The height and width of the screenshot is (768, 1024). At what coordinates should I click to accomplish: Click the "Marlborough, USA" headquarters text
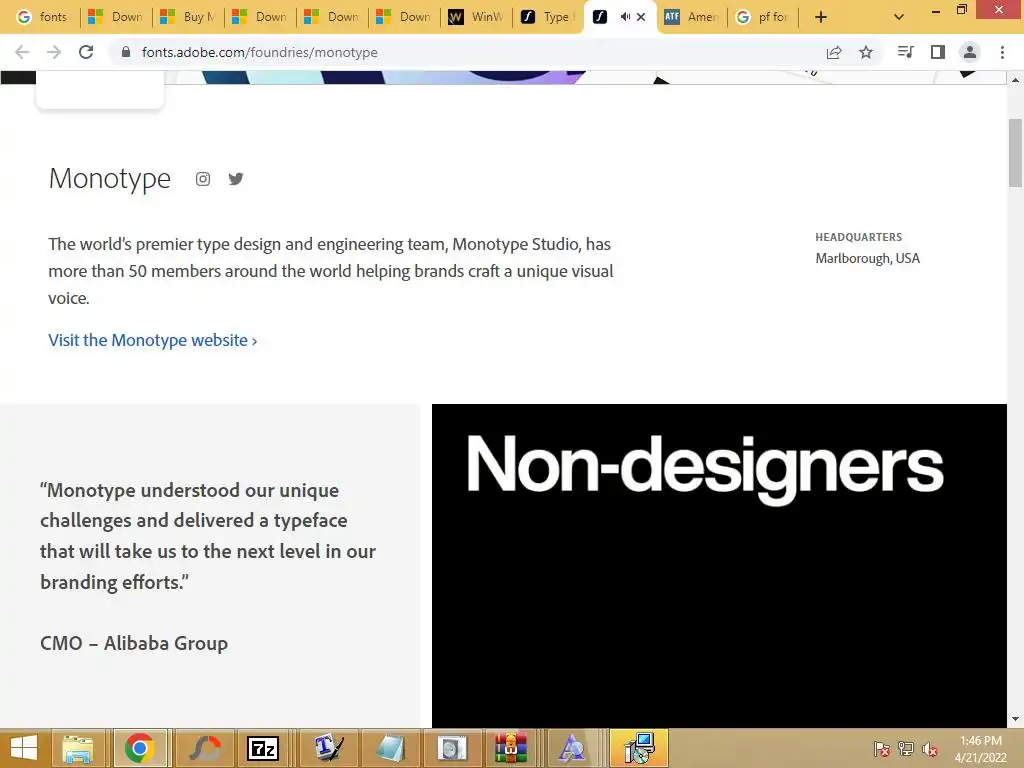(x=867, y=258)
